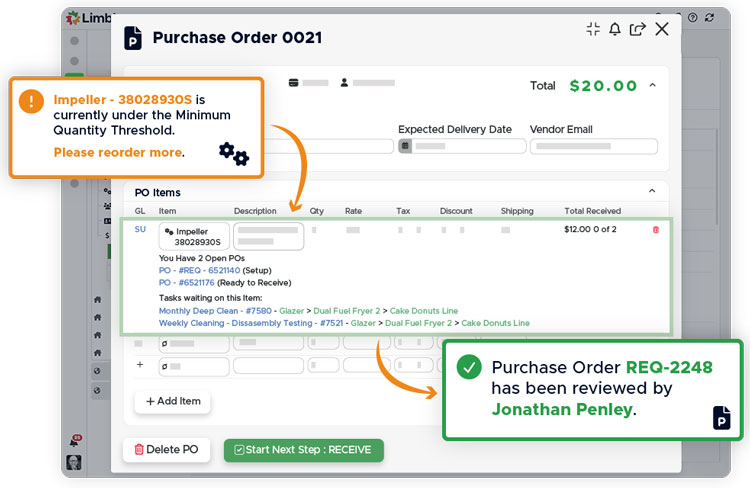Click the Add Item button

[x=173, y=401]
